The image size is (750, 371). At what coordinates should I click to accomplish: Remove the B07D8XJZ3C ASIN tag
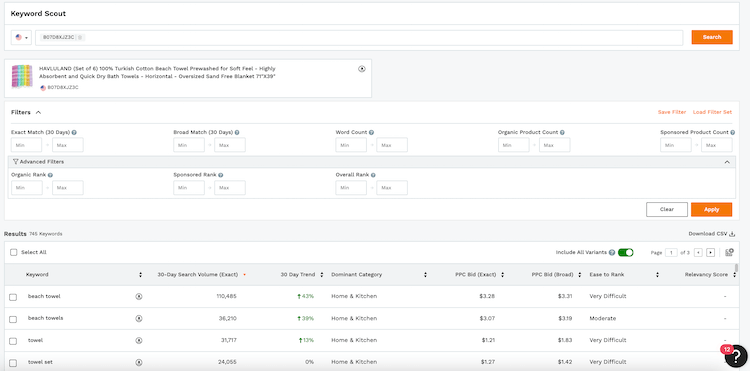(x=80, y=37)
